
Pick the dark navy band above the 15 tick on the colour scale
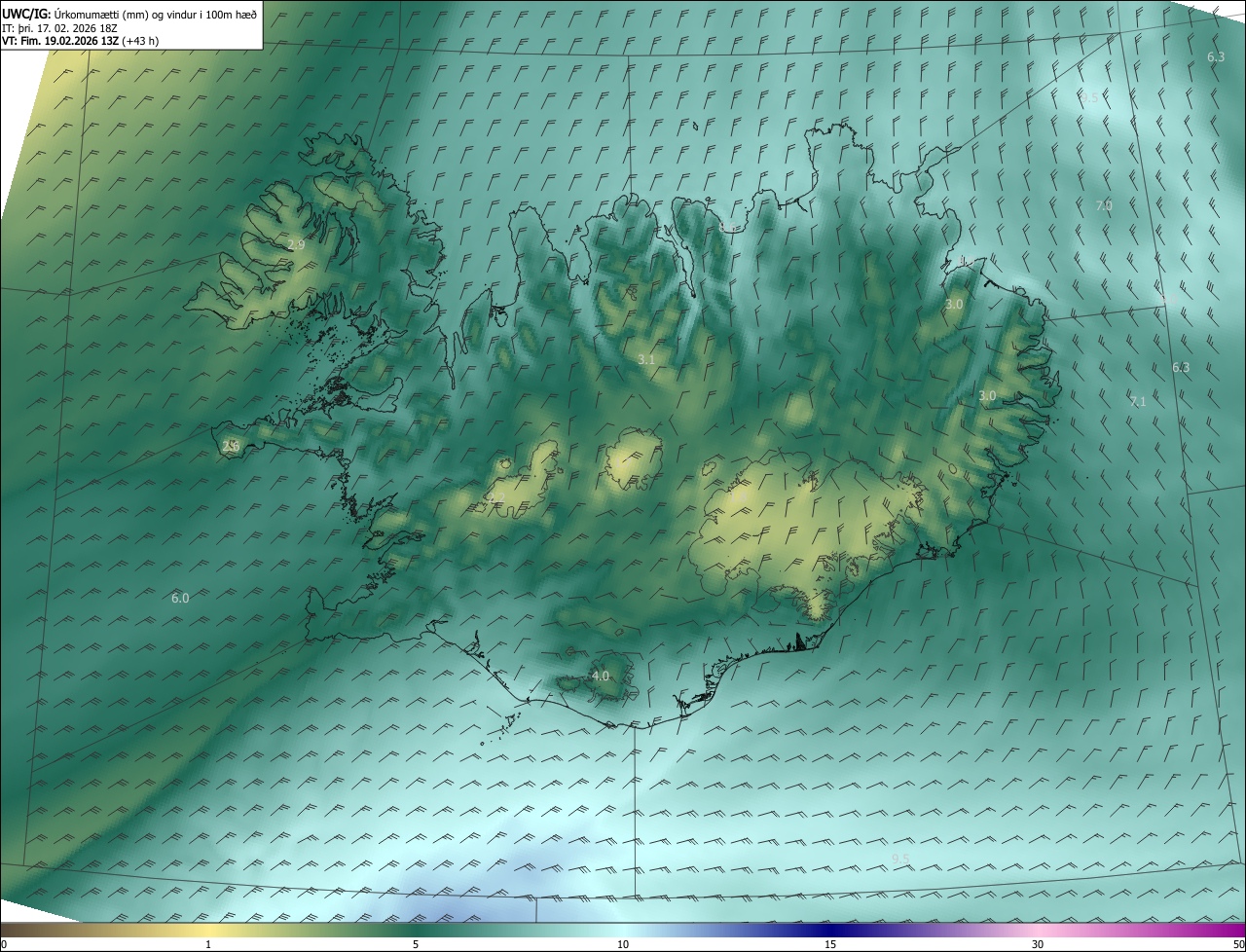click(x=830, y=930)
